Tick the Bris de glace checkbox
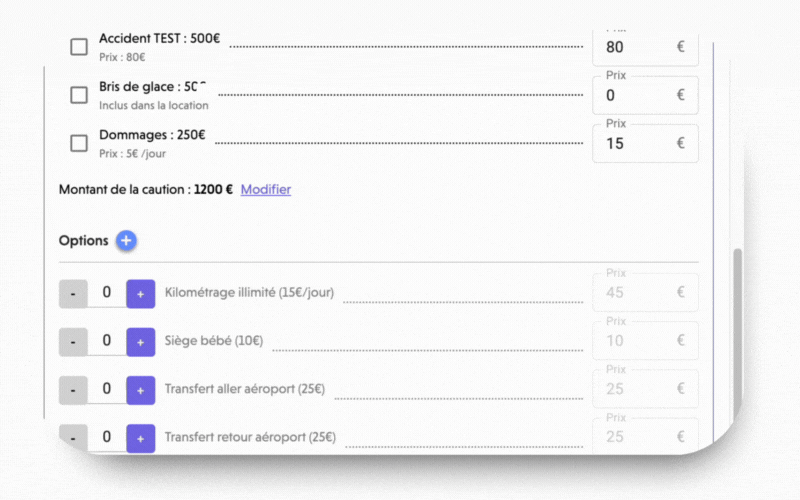Image resolution: width=800 pixels, height=500 pixels. pyautogui.click(x=79, y=95)
